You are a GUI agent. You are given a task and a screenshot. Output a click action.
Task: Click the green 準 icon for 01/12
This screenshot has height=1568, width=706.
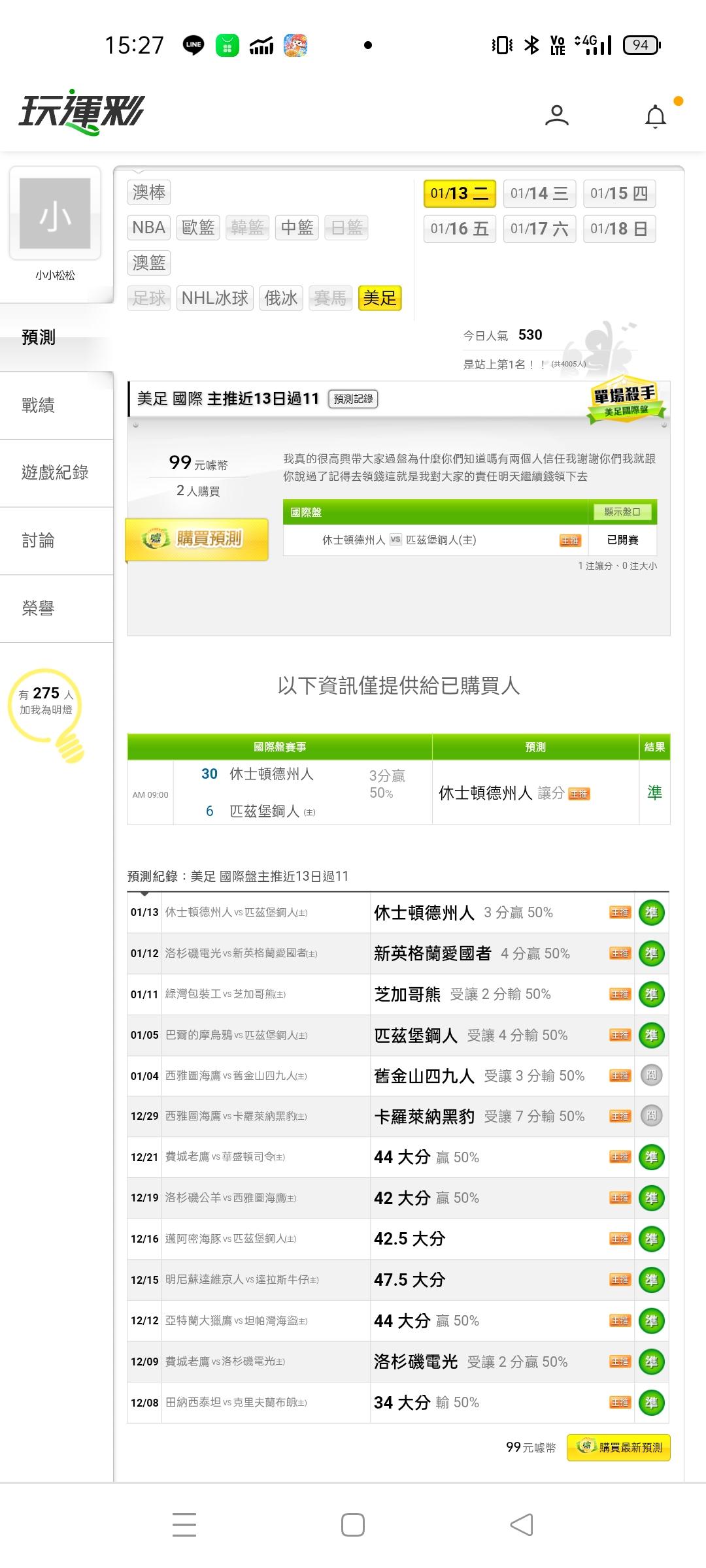click(x=651, y=953)
